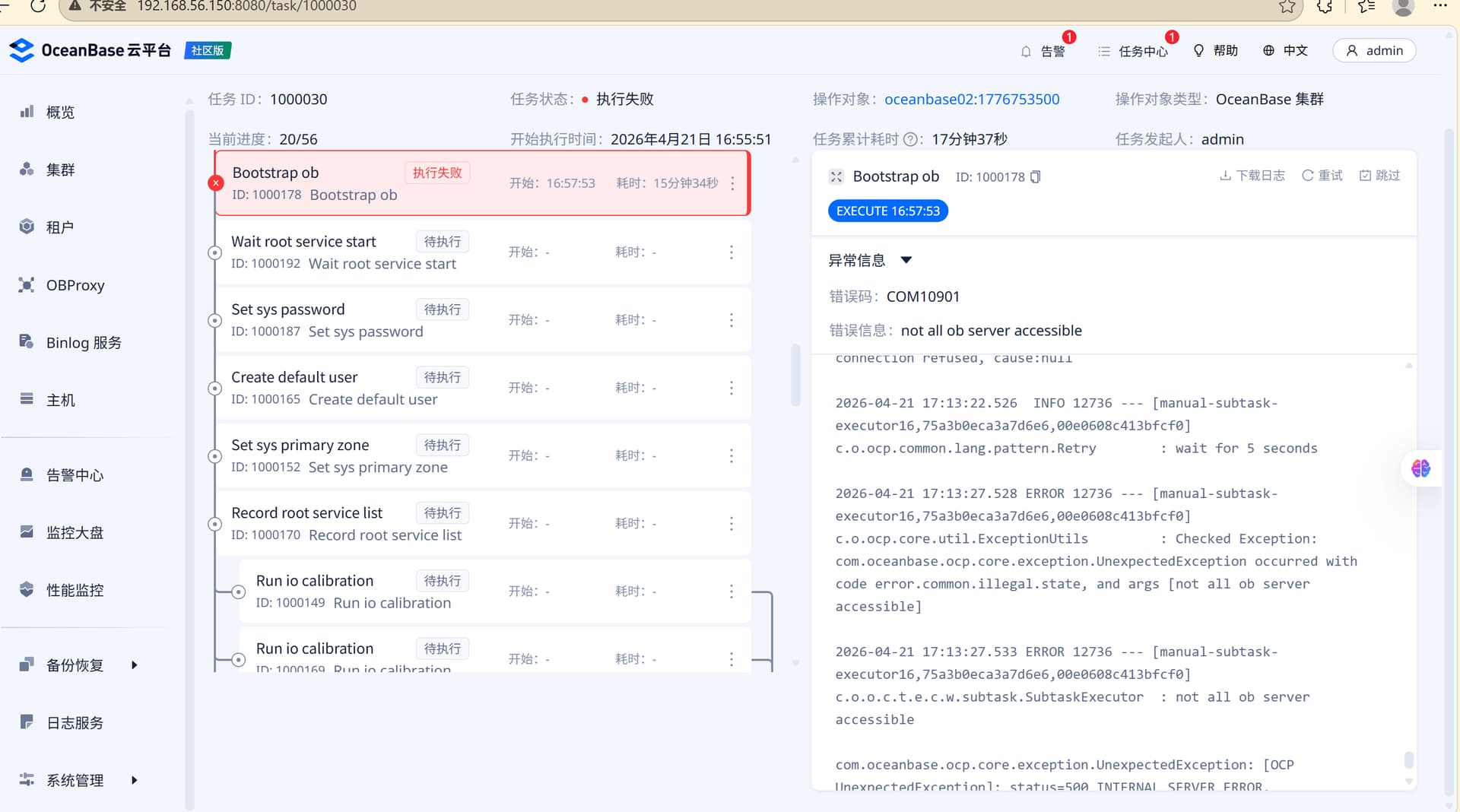Collapse the Bootstrap ob detail panel icon

tap(836, 177)
